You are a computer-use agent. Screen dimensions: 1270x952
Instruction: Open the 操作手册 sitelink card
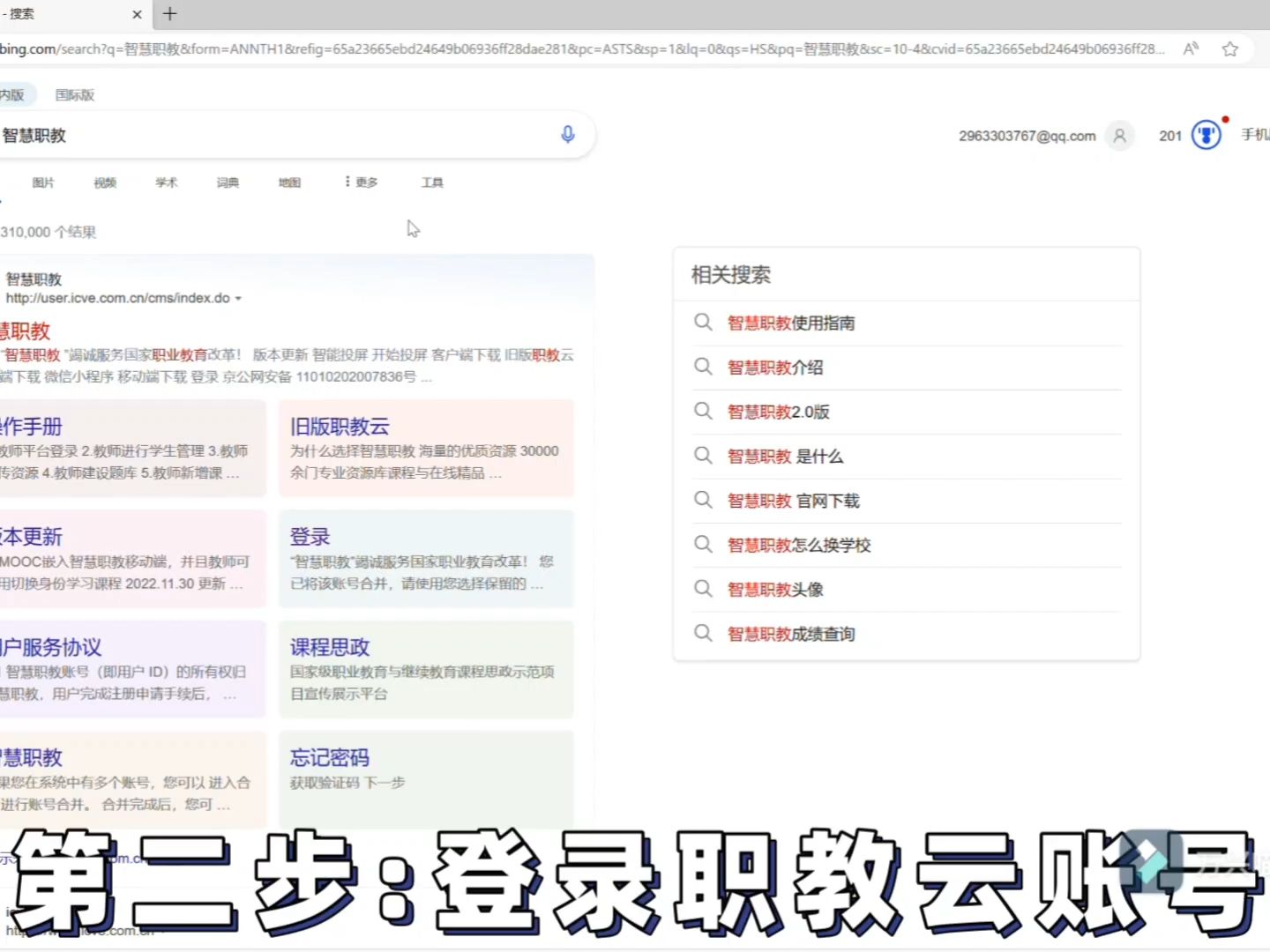click(x=132, y=449)
